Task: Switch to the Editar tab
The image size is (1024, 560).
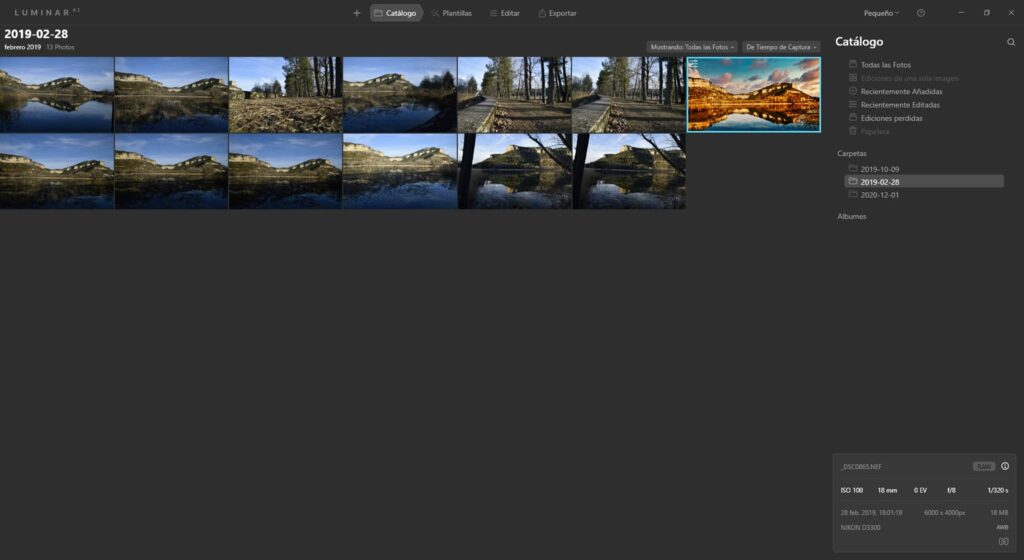Action: click(504, 13)
